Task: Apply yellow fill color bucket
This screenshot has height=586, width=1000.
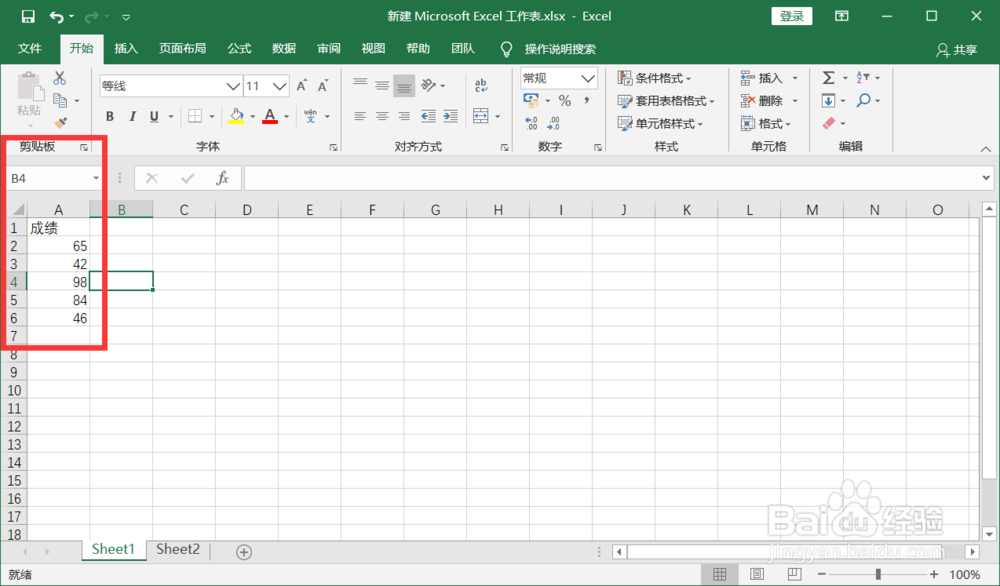Action: pyautogui.click(x=237, y=116)
